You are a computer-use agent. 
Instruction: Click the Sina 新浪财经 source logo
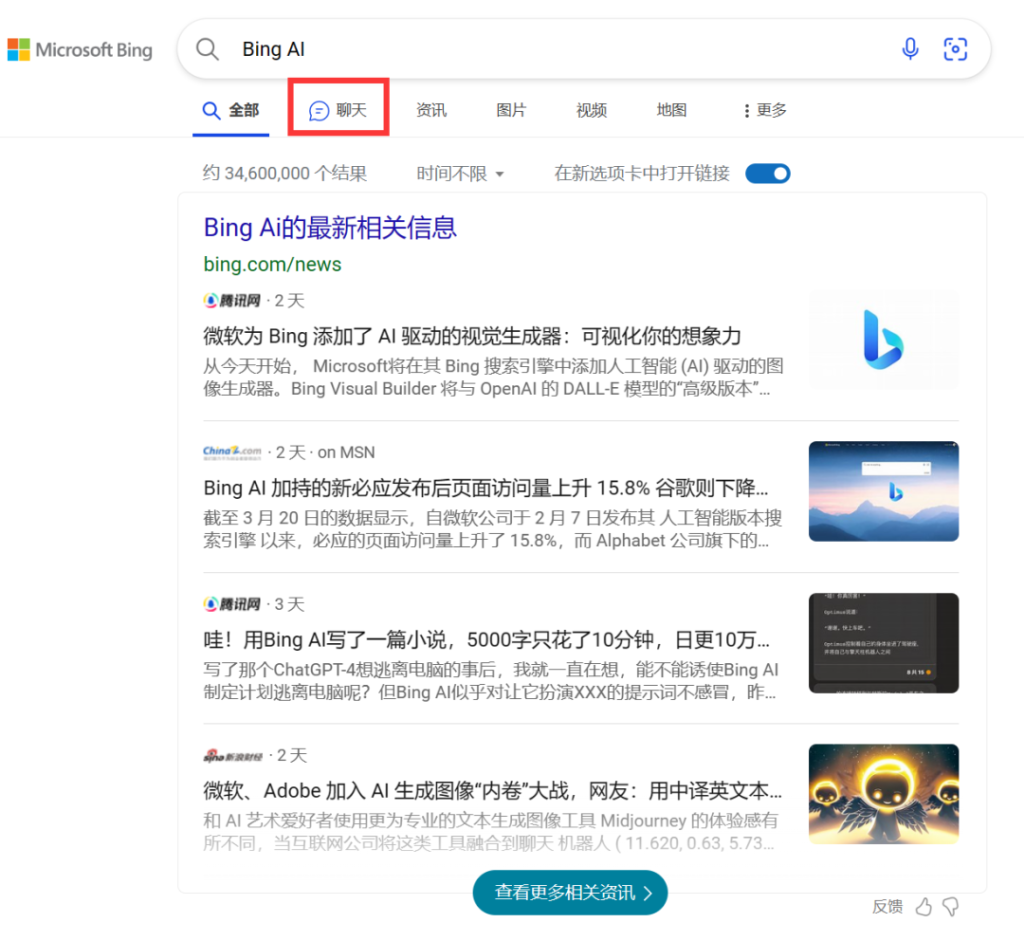pyautogui.click(x=232, y=756)
